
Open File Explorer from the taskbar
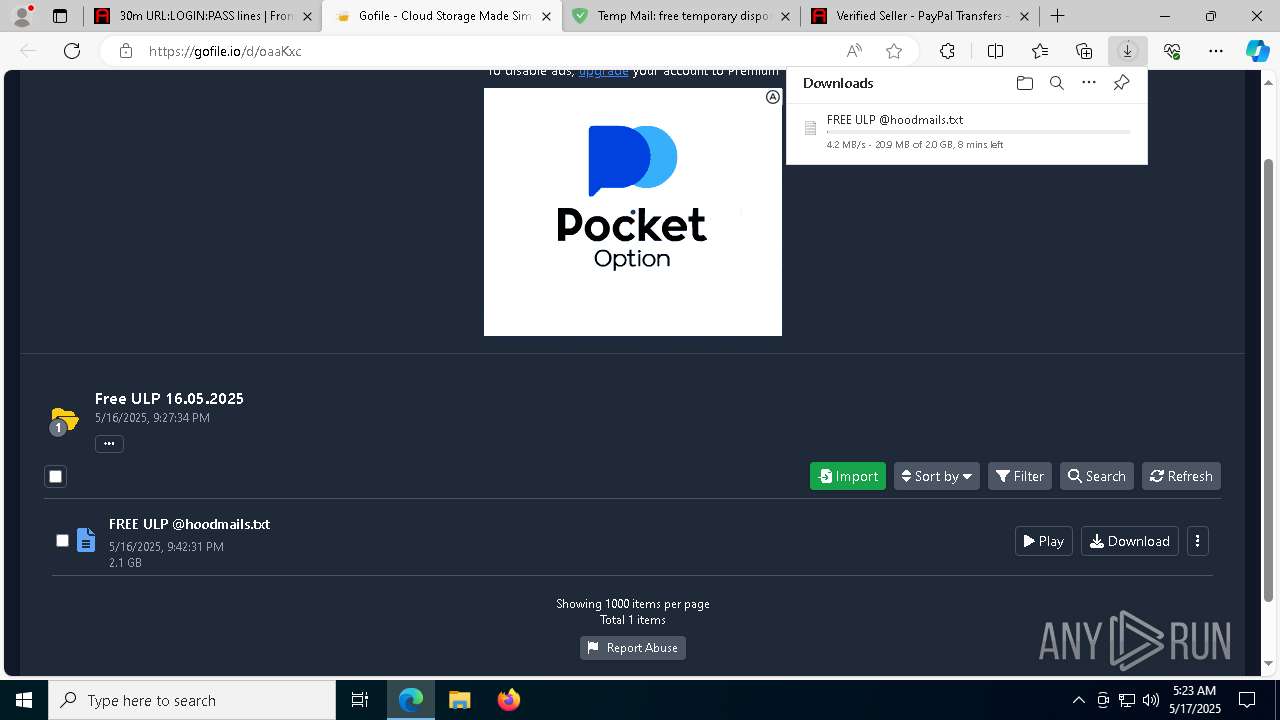click(x=459, y=700)
